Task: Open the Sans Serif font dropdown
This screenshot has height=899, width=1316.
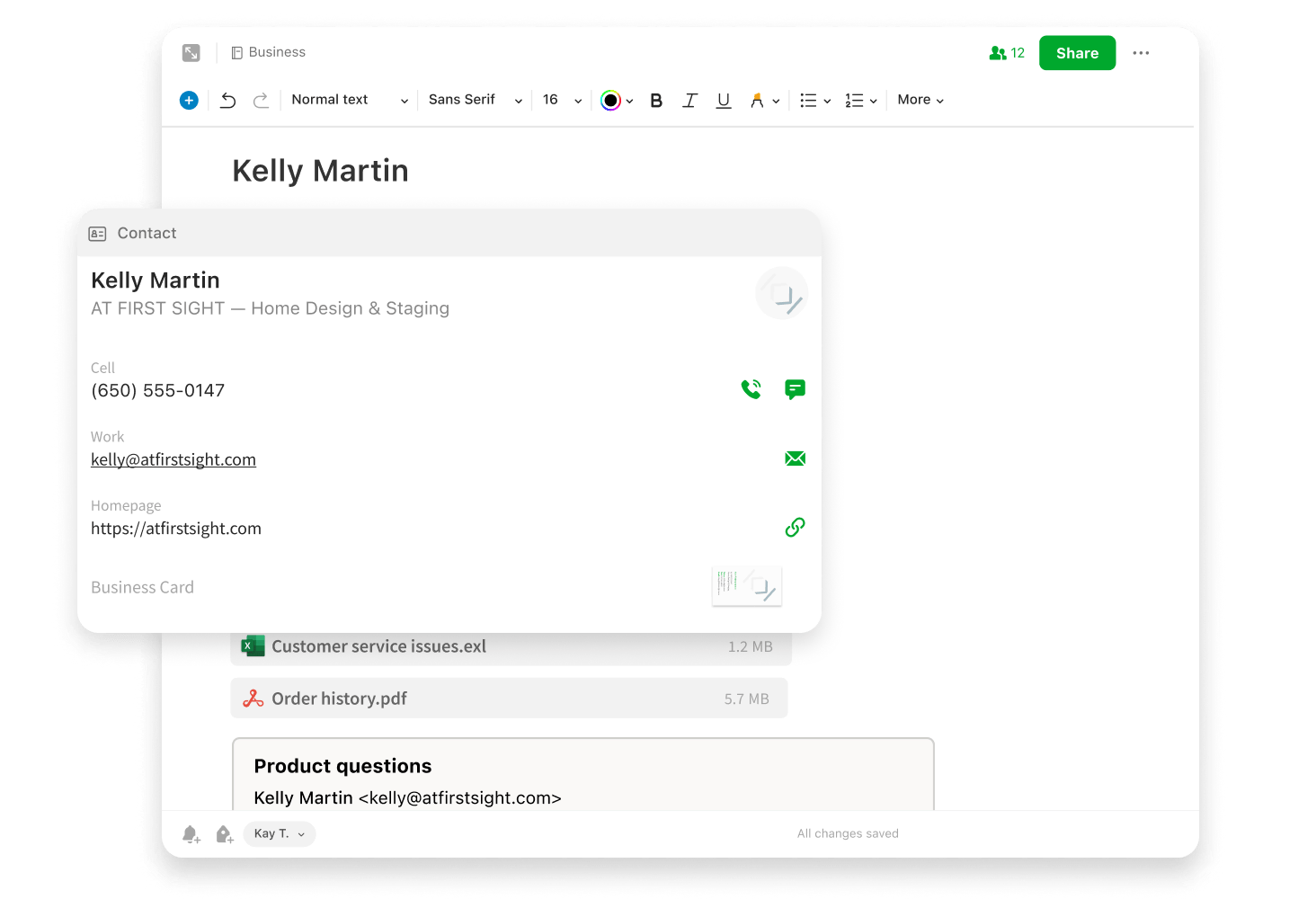Action: coord(475,100)
